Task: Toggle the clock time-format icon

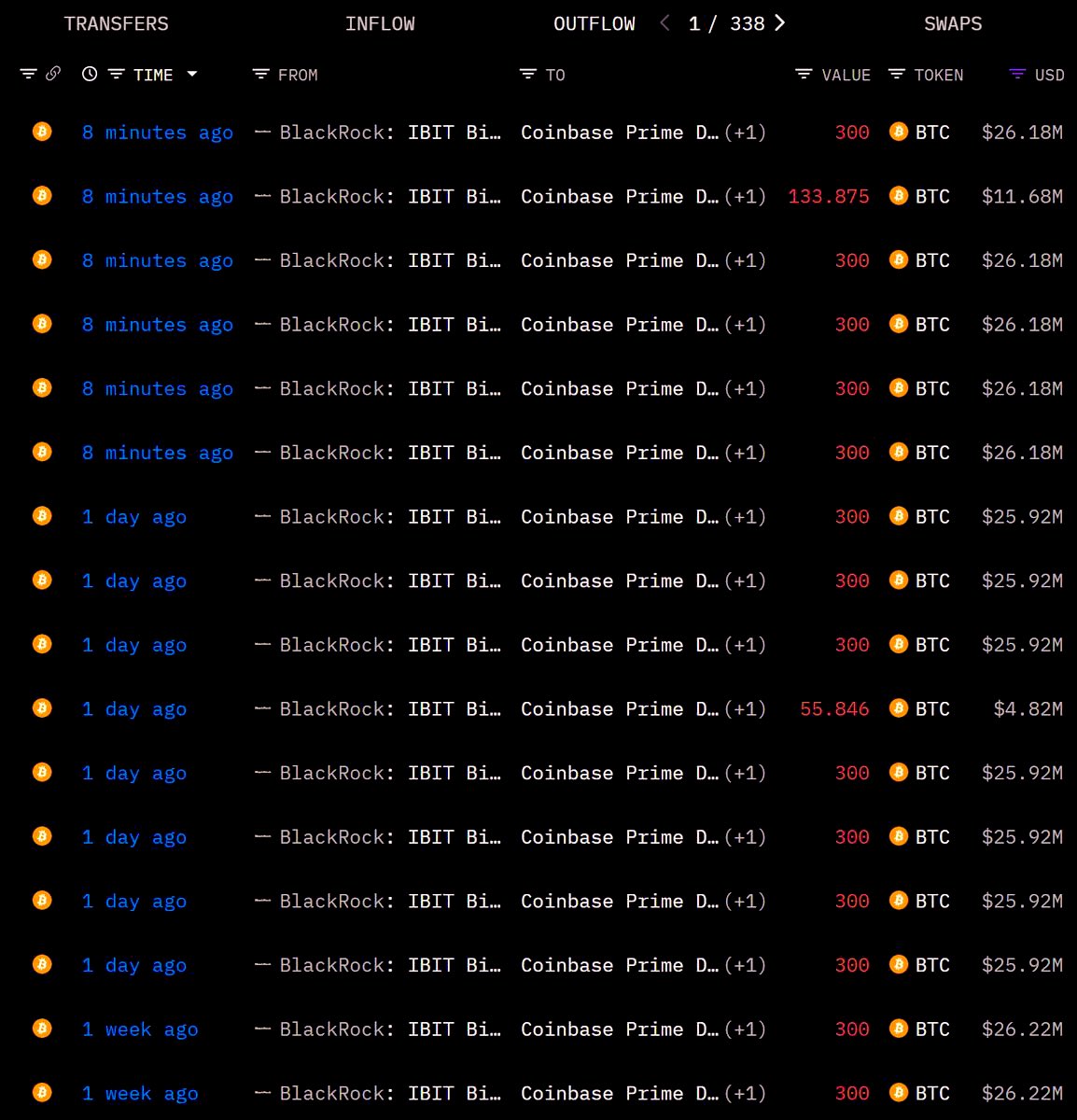Action: click(x=90, y=74)
